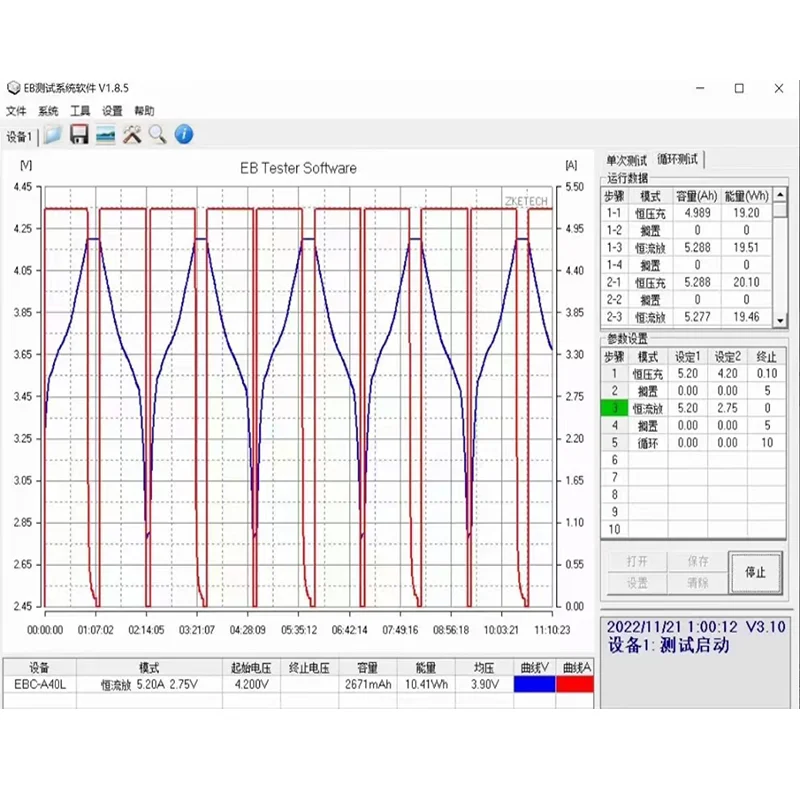Open the hammer and wrench tools icon
Image resolution: width=800 pixels, height=800 pixels.
click(132, 135)
